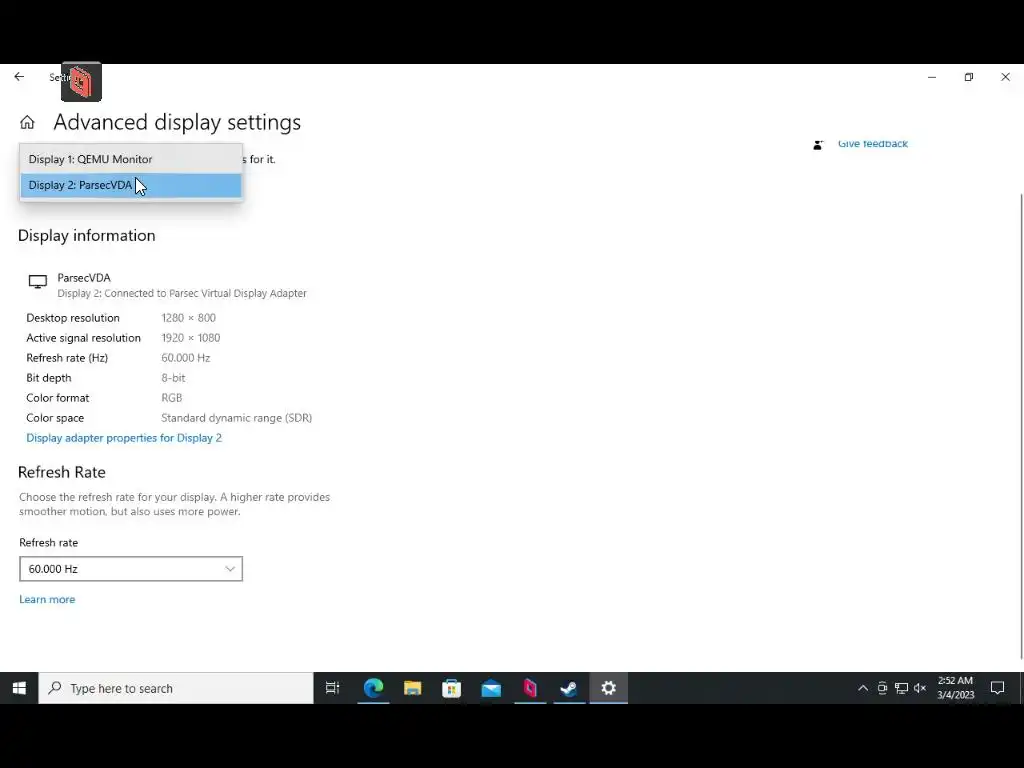The height and width of the screenshot is (768, 1024).
Task: Click the tray icon next to the chevron
Action: coord(882,688)
